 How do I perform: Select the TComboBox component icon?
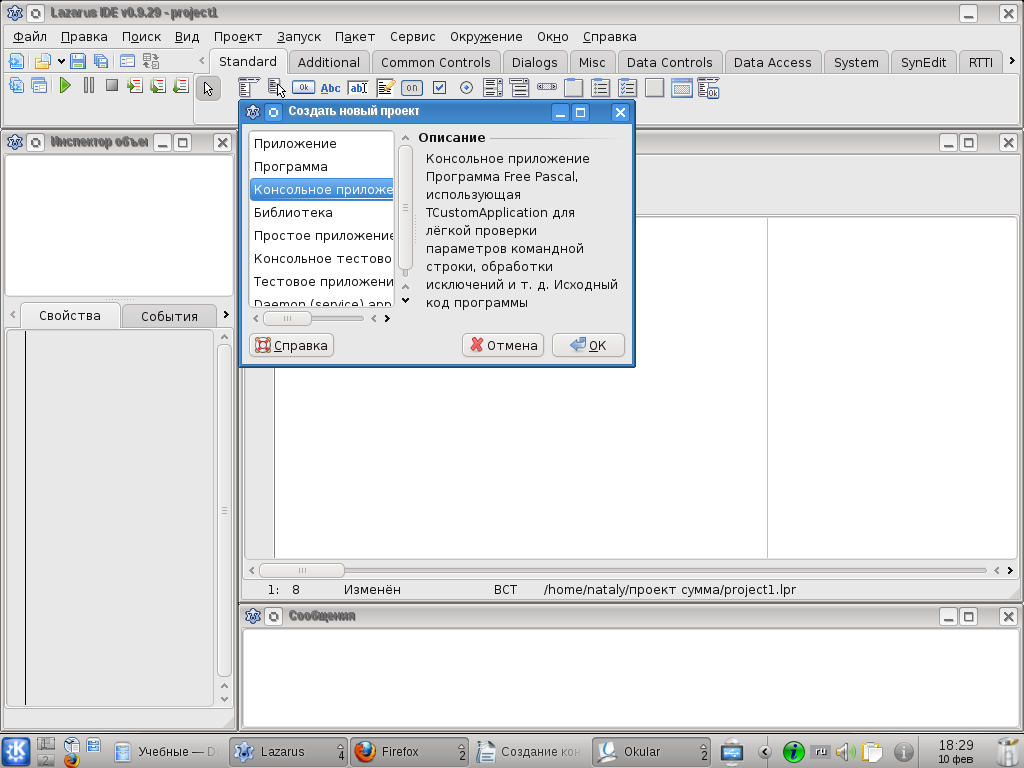tap(520, 88)
